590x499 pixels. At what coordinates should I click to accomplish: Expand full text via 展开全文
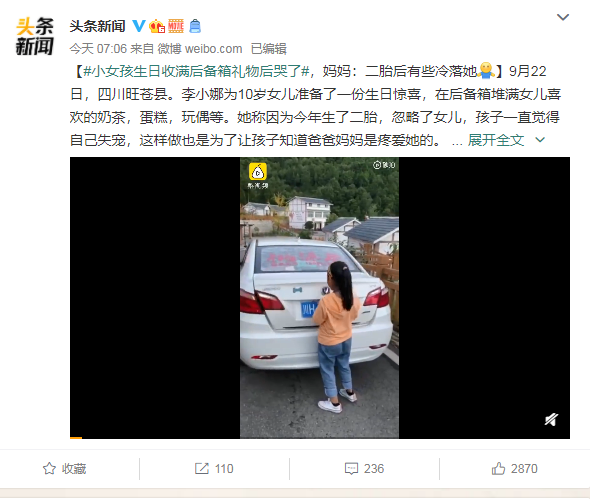click(496, 140)
